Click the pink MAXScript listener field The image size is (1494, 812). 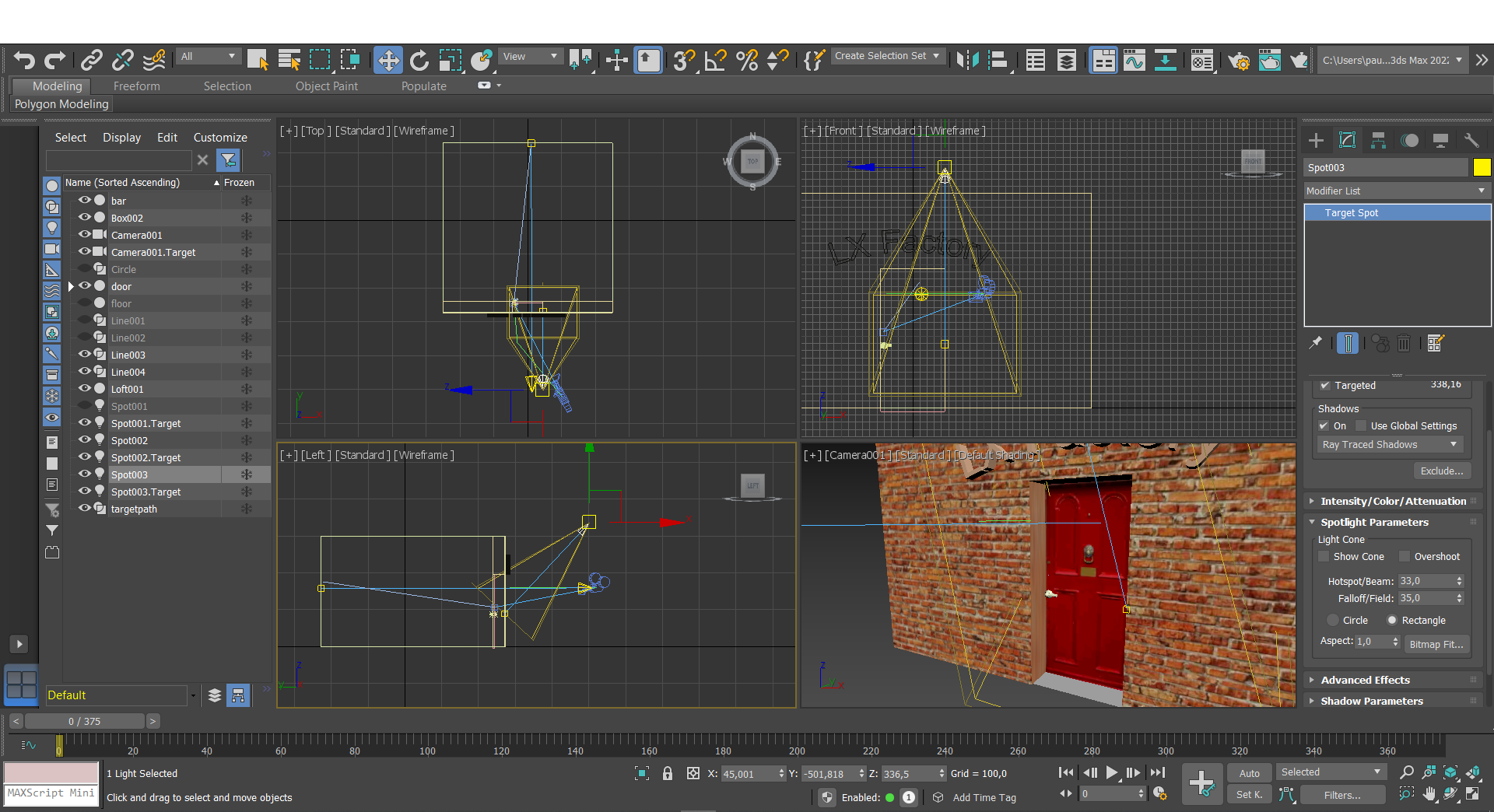(51, 772)
